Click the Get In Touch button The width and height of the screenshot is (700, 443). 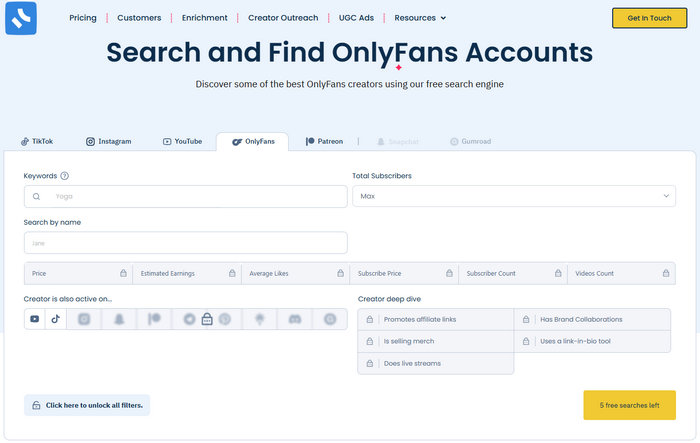click(650, 18)
